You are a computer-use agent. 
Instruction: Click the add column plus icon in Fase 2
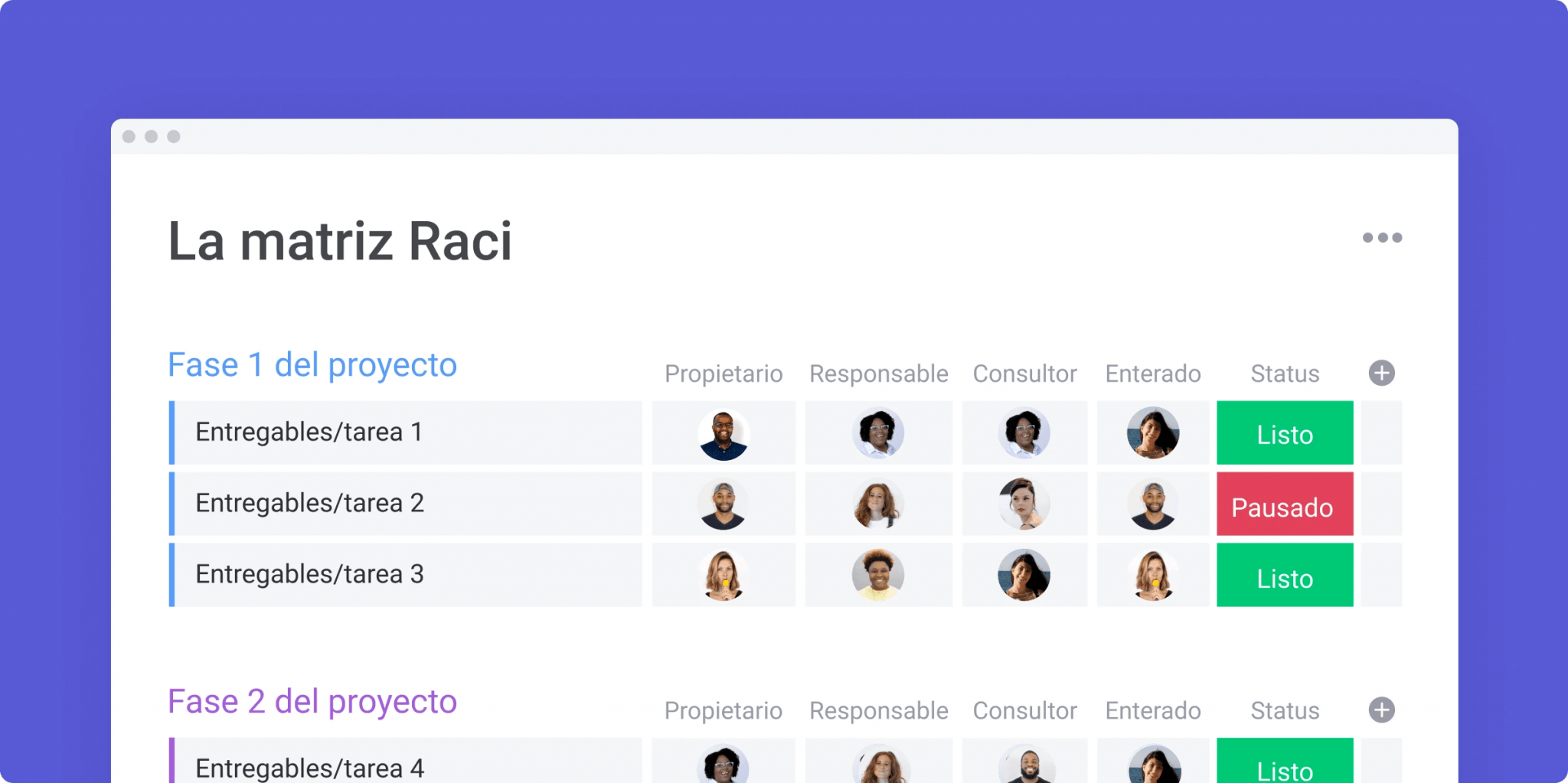coord(1381,710)
